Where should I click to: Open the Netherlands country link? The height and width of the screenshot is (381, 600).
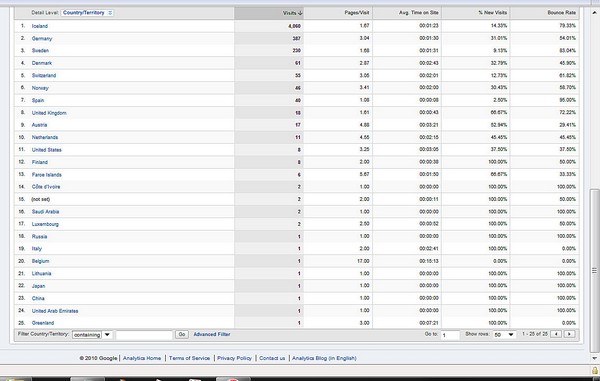pos(45,137)
